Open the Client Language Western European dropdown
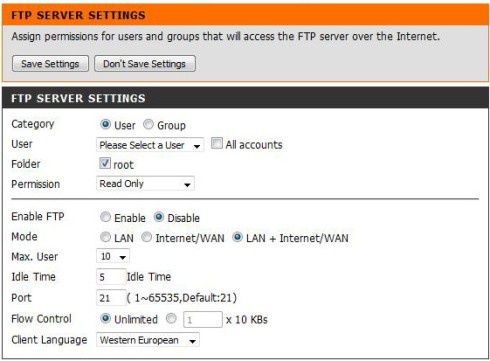The height and width of the screenshot is (361, 490). pos(148,340)
